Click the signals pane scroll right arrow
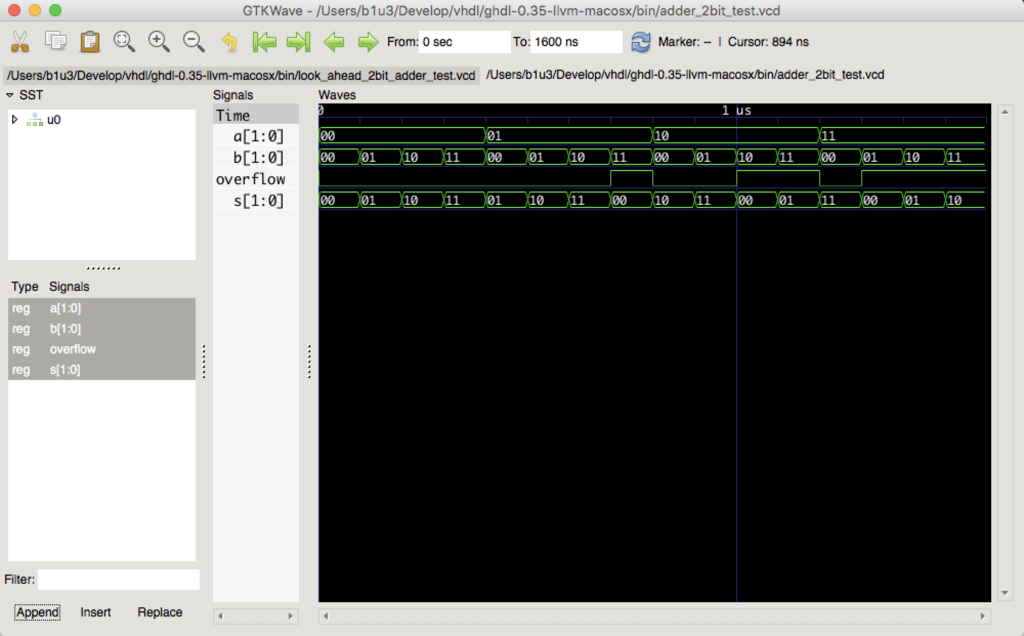This screenshot has width=1024, height=636. pos(291,616)
